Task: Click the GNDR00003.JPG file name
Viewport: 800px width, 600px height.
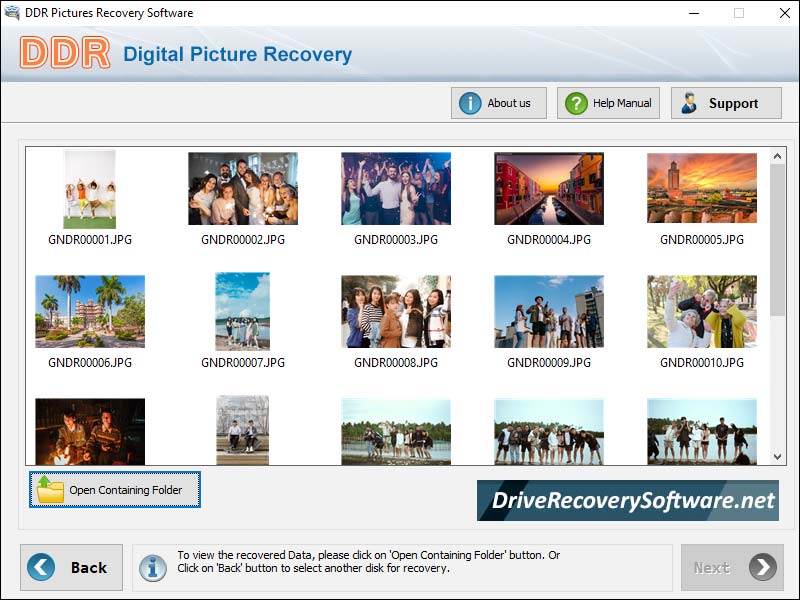Action: click(x=396, y=240)
